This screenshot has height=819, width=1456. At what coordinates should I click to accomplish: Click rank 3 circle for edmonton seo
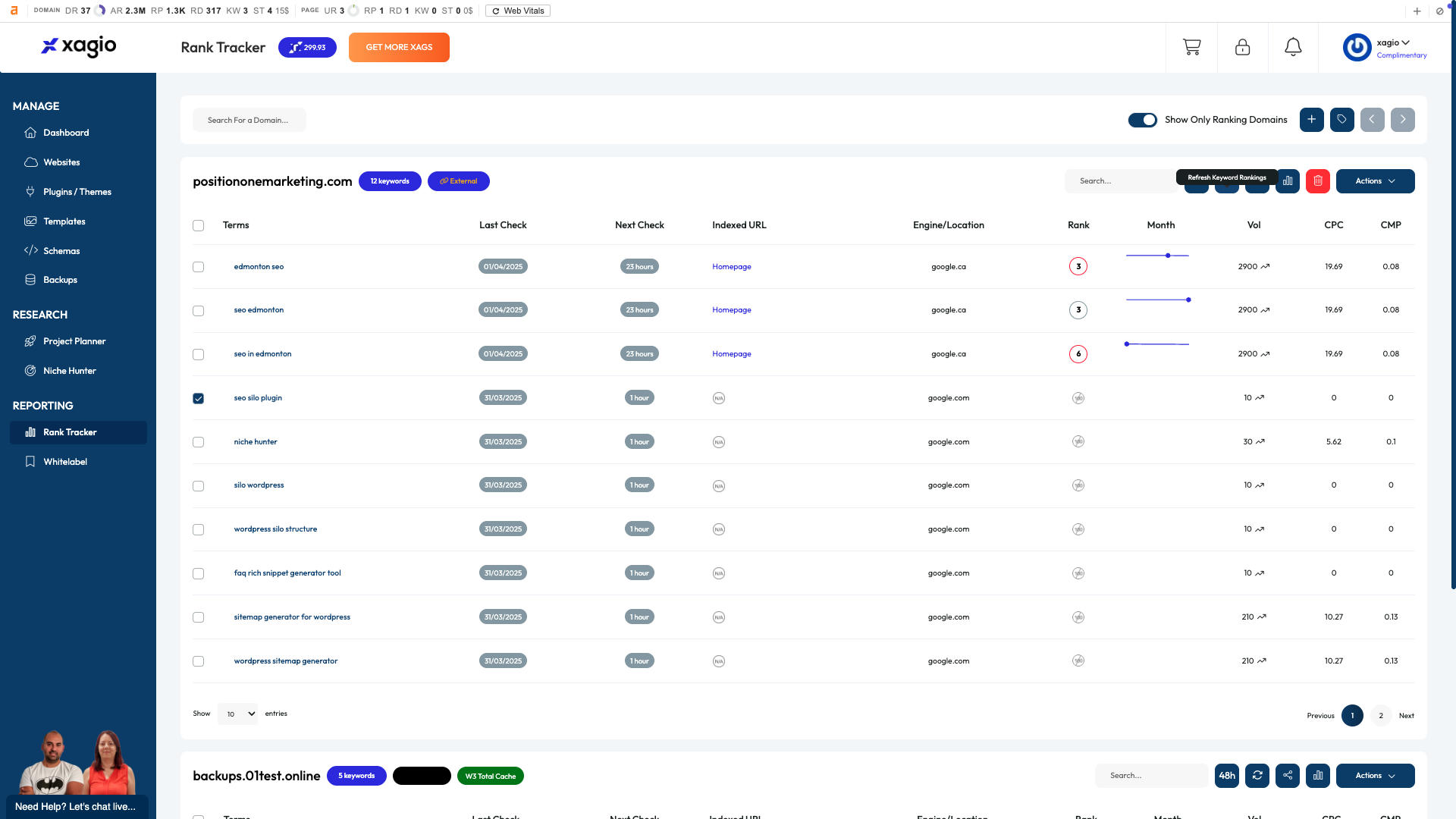click(x=1078, y=267)
